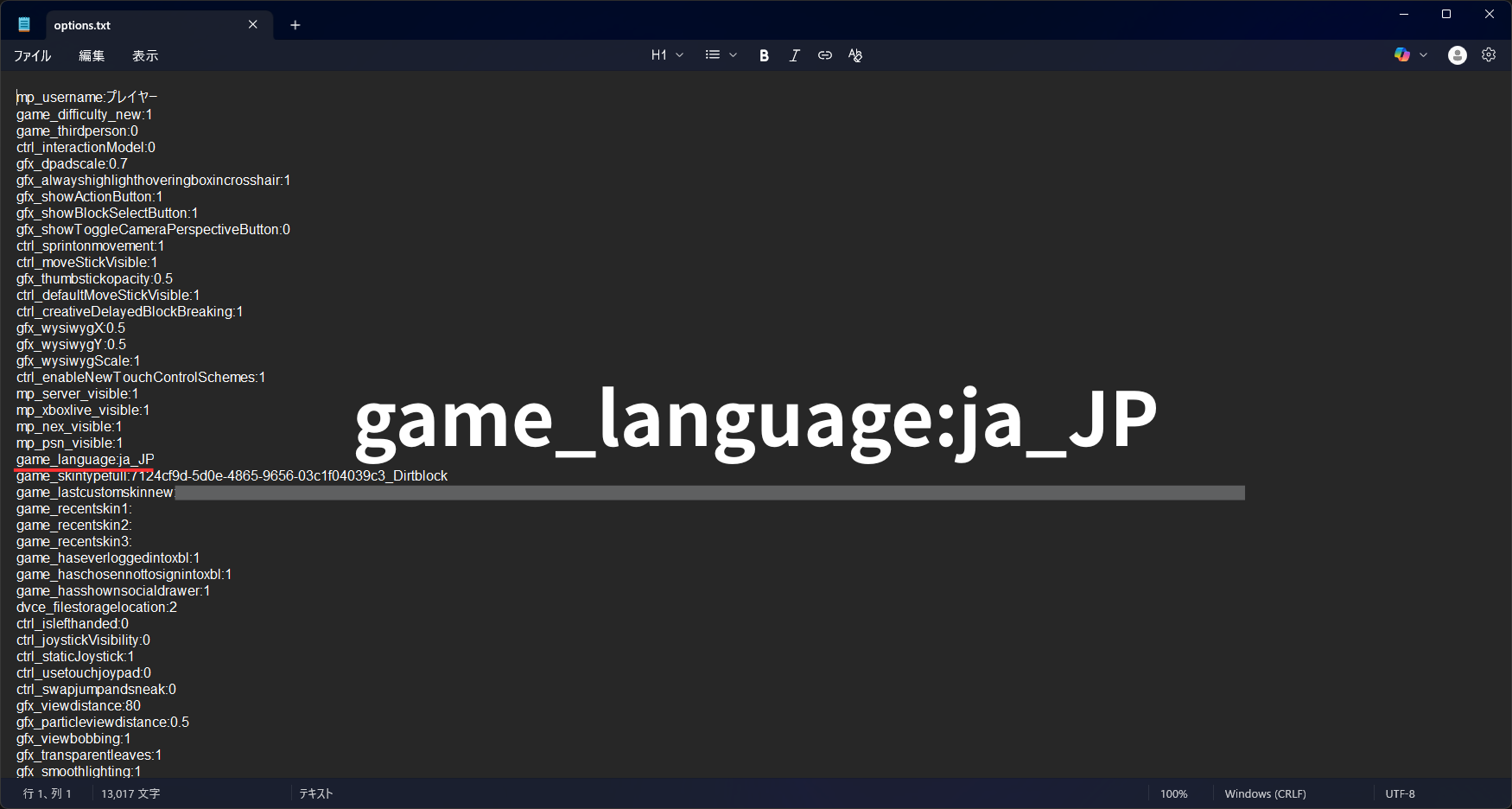This screenshot has height=809, width=1512.
Task: Open the list style dropdown chevron
Action: (734, 54)
